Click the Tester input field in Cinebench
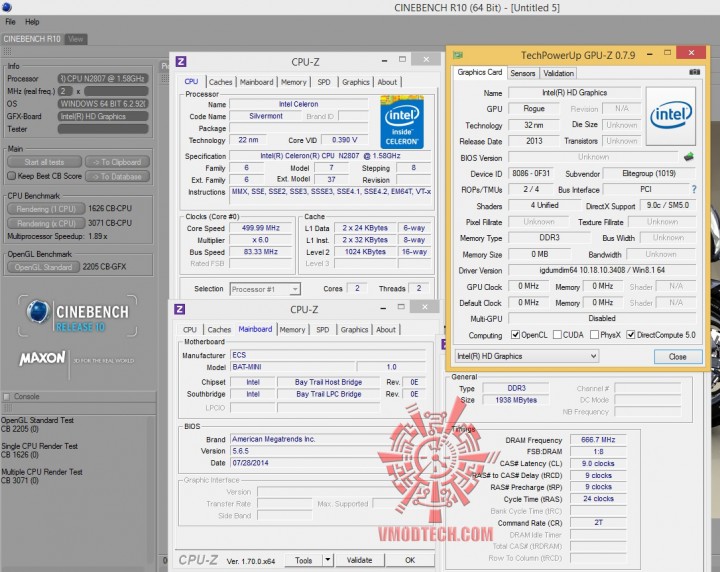 [x=103, y=129]
